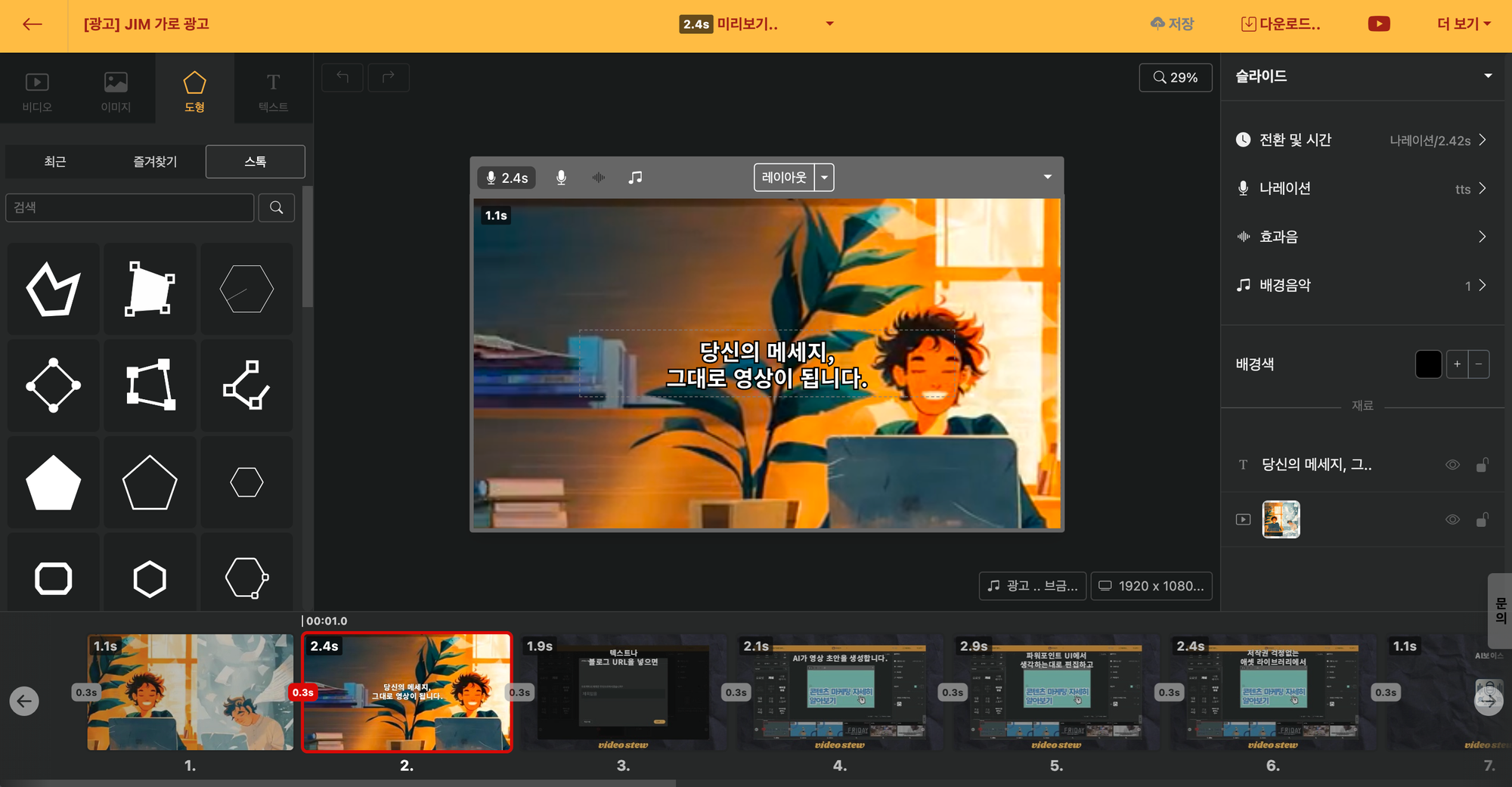Click the sound effect waveform icon
Image resolution: width=1512 pixels, height=787 pixels.
[x=599, y=178]
